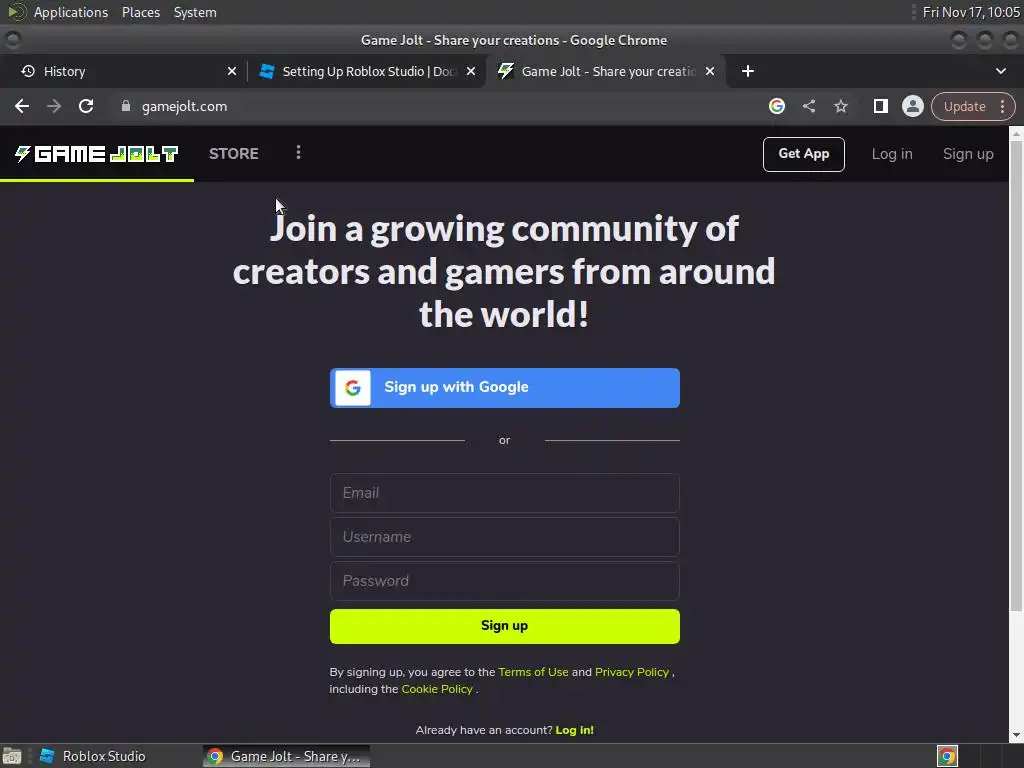
Task: Click Sign up with Google
Action: click(x=505, y=388)
